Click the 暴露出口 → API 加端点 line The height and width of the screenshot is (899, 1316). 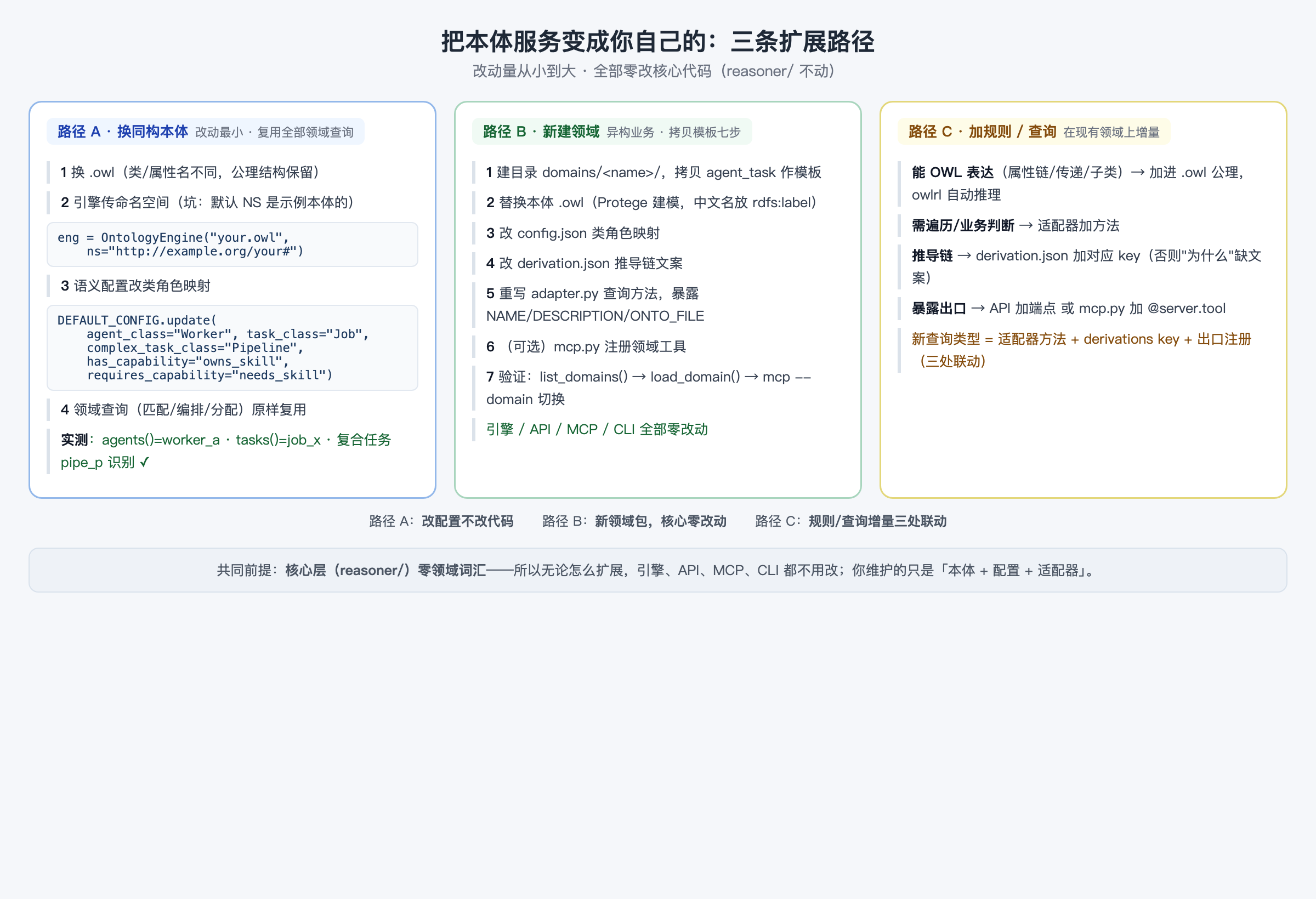[x=1084, y=309]
